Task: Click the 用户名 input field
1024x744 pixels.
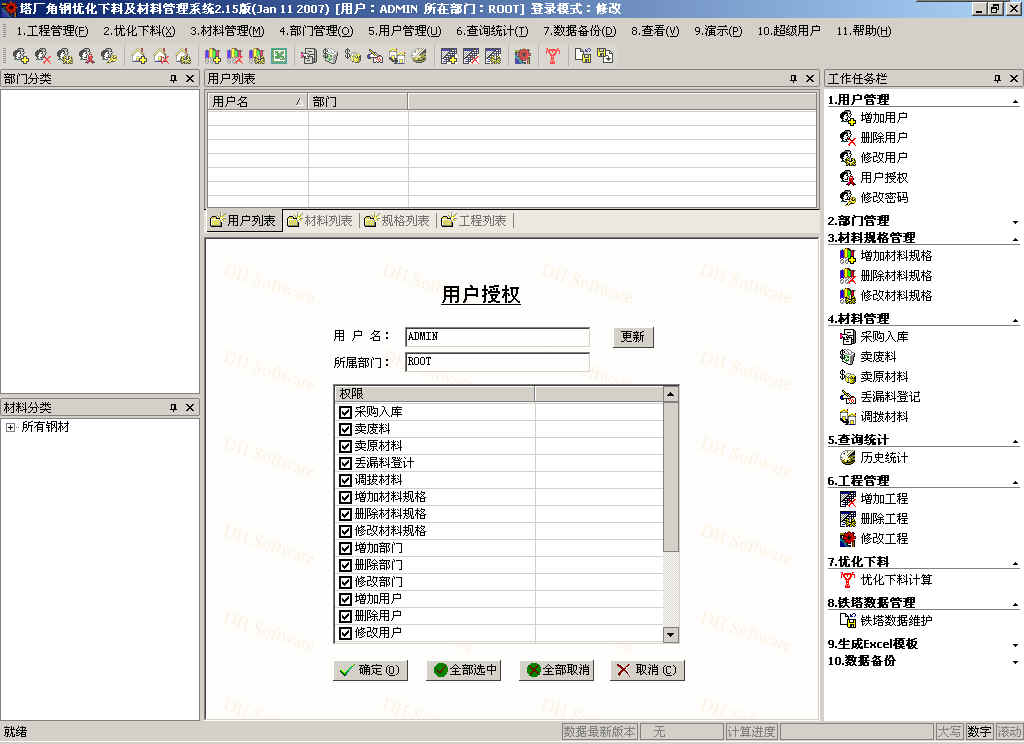Action: click(x=497, y=336)
